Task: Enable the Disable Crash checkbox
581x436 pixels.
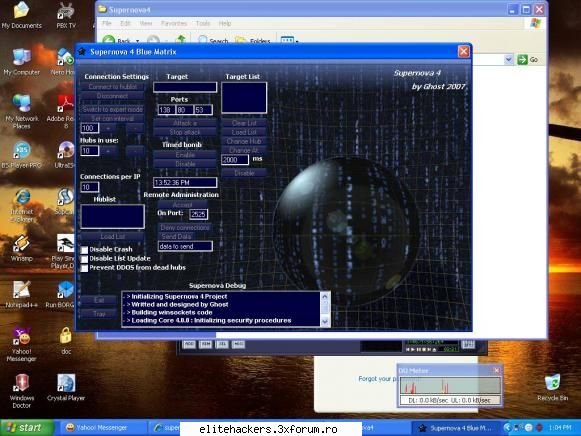Action: pos(84,250)
